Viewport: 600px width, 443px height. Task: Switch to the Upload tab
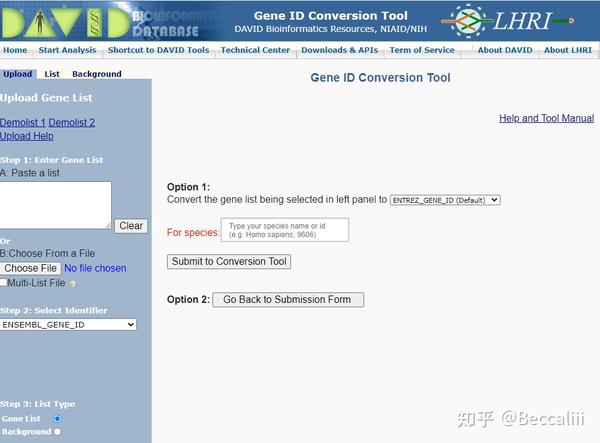pos(18,74)
